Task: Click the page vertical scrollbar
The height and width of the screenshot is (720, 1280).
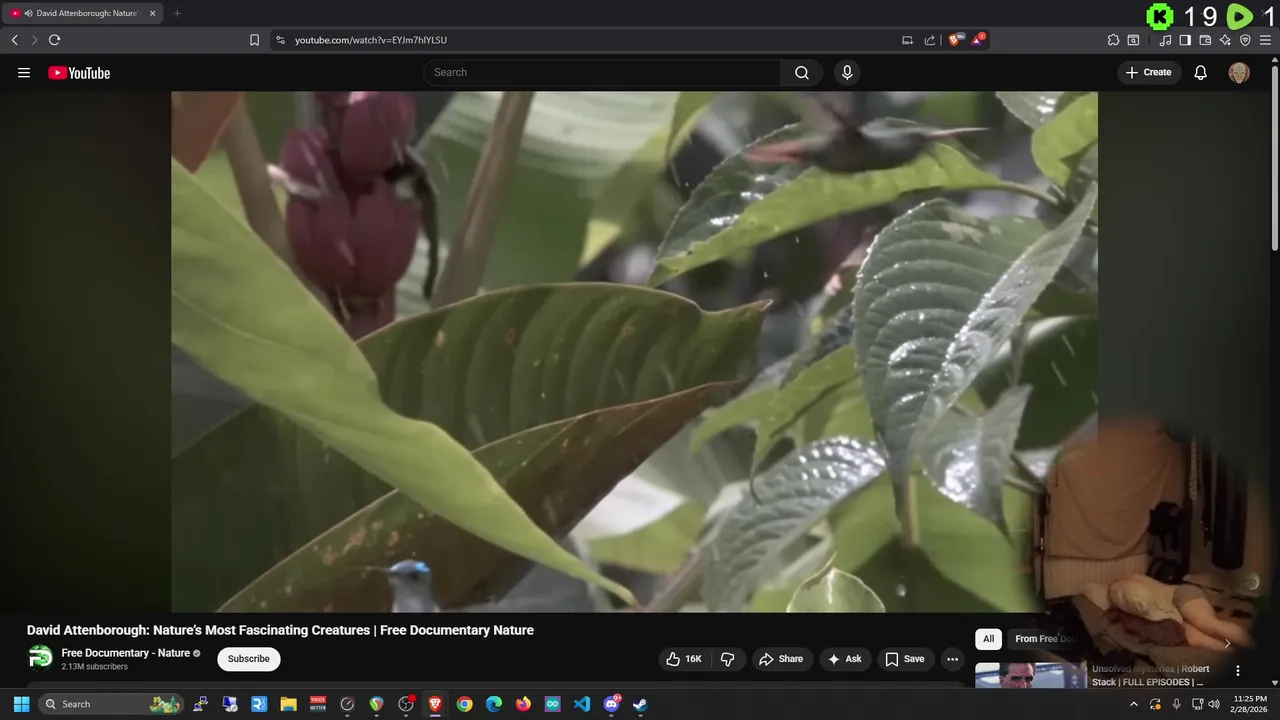Action: 1274,157
